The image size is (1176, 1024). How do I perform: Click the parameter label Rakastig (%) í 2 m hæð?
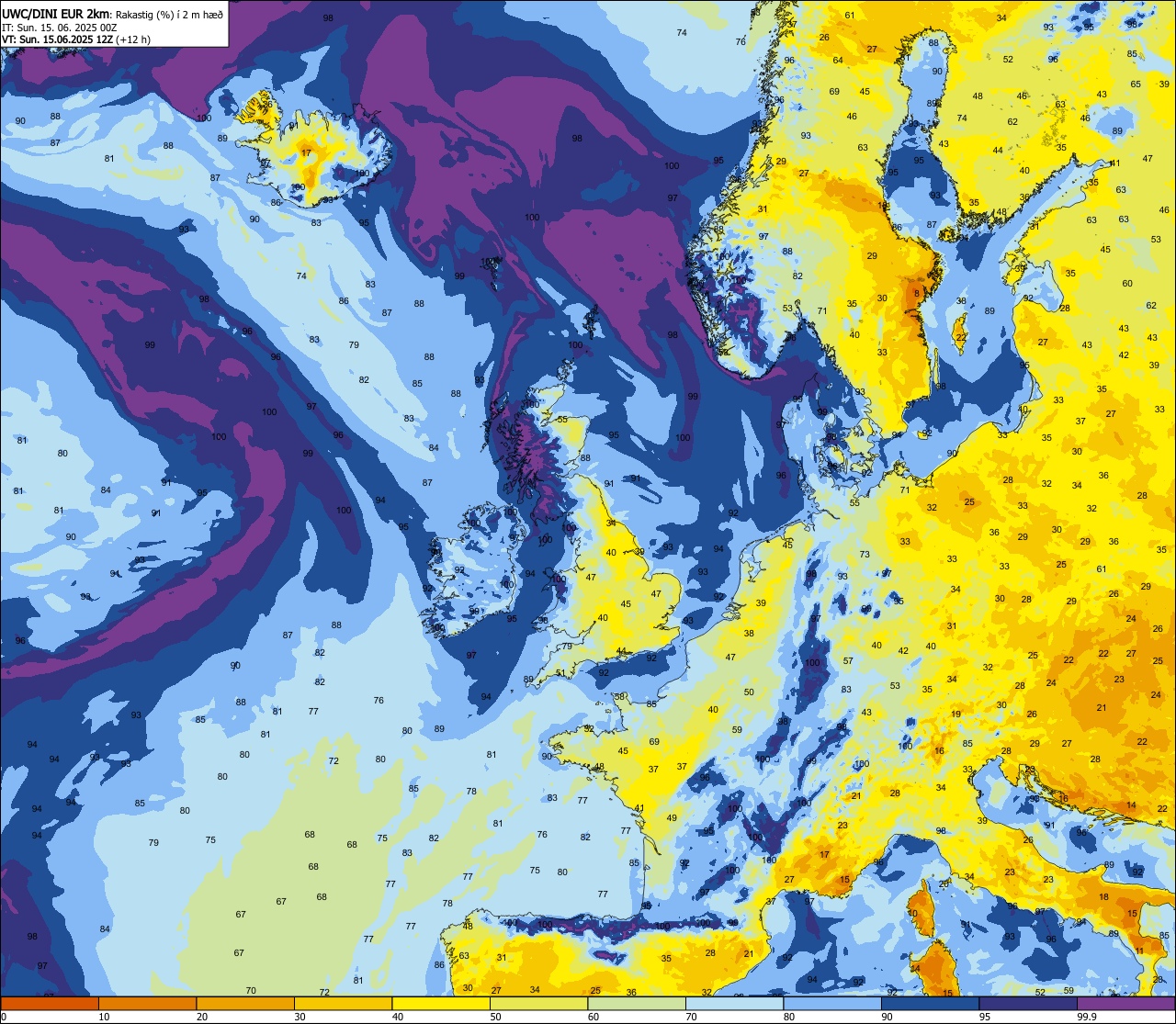point(169,14)
